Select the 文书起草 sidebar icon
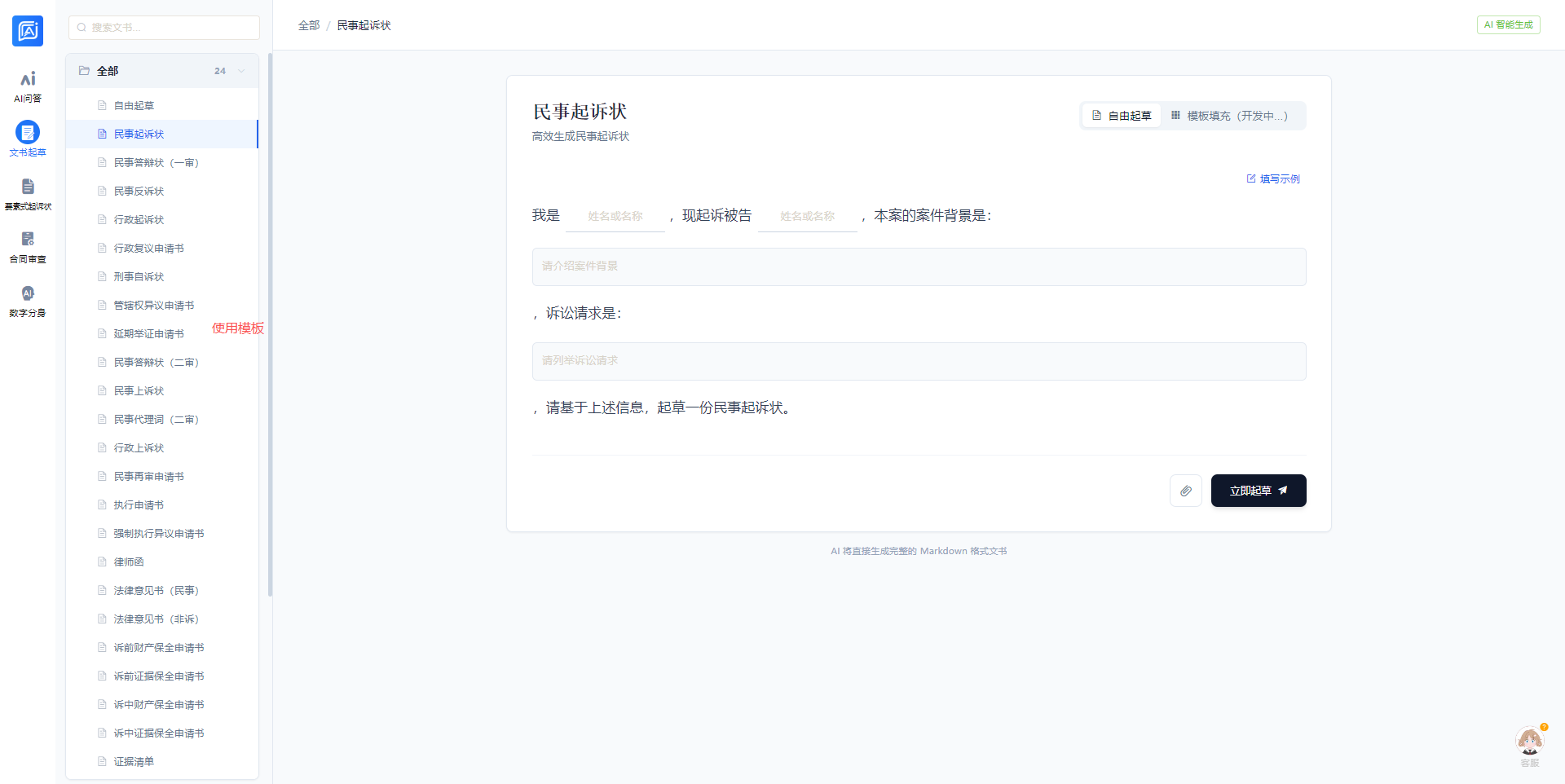1565x784 pixels. tap(28, 139)
